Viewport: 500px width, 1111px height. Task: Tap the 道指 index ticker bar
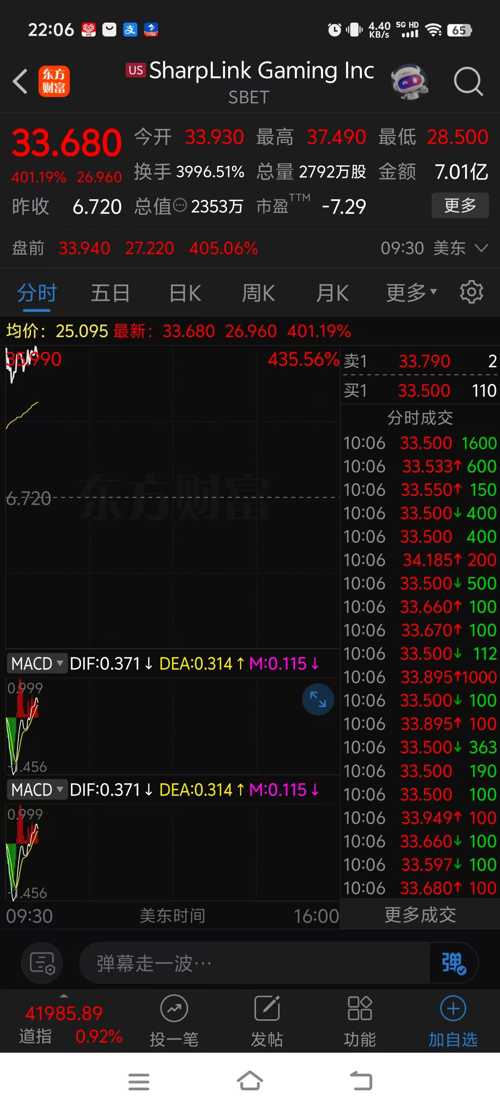[x=69, y=1024]
